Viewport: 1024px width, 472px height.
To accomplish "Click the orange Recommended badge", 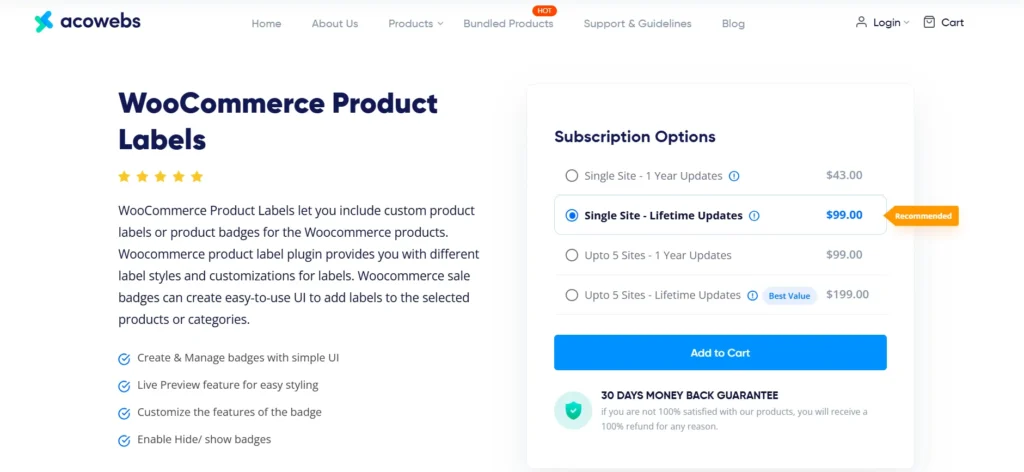I will pyautogui.click(x=923, y=215).
